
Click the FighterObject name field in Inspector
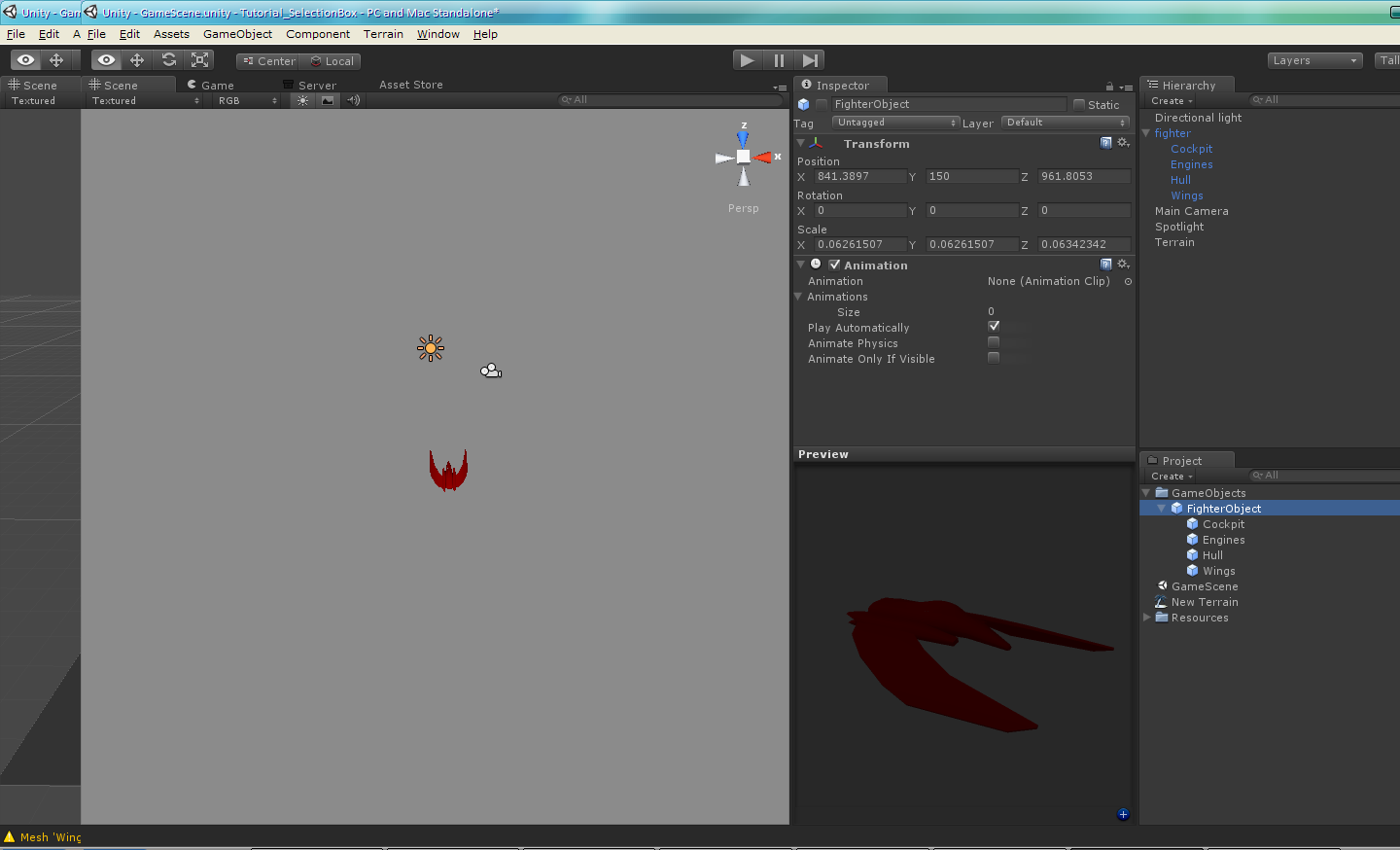(x=949, y=104)
